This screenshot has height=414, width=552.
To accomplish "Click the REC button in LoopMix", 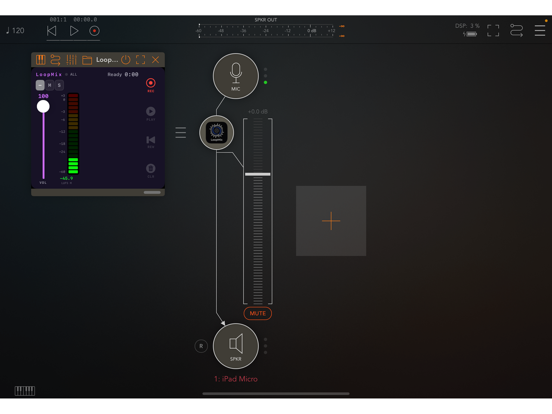I will [x=151, y=85].
